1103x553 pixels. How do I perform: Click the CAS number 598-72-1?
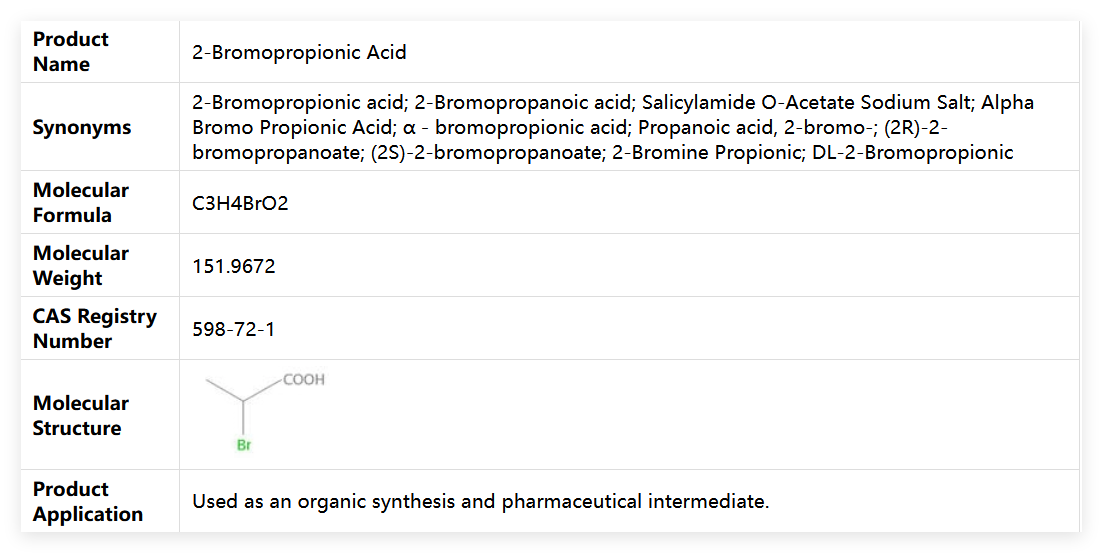coord(234,329)
